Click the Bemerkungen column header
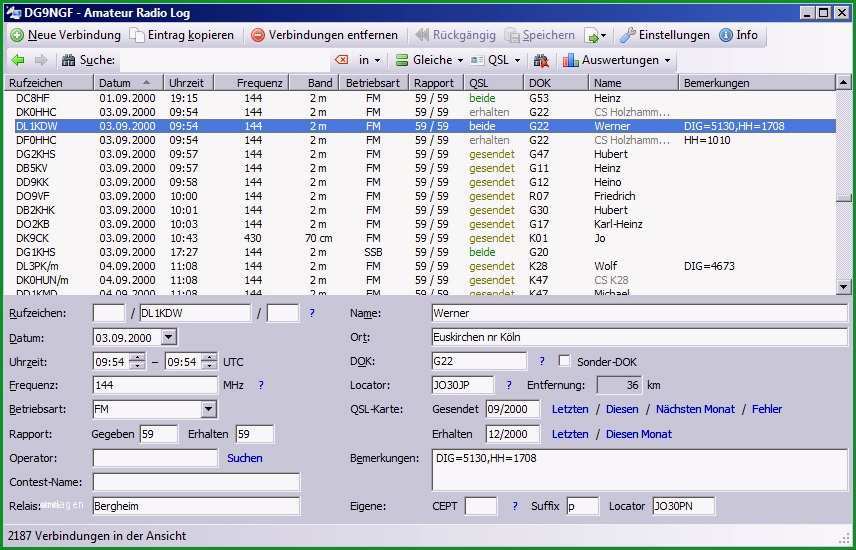The width and height of the screenshot is (856, 550). coord(756,83)
